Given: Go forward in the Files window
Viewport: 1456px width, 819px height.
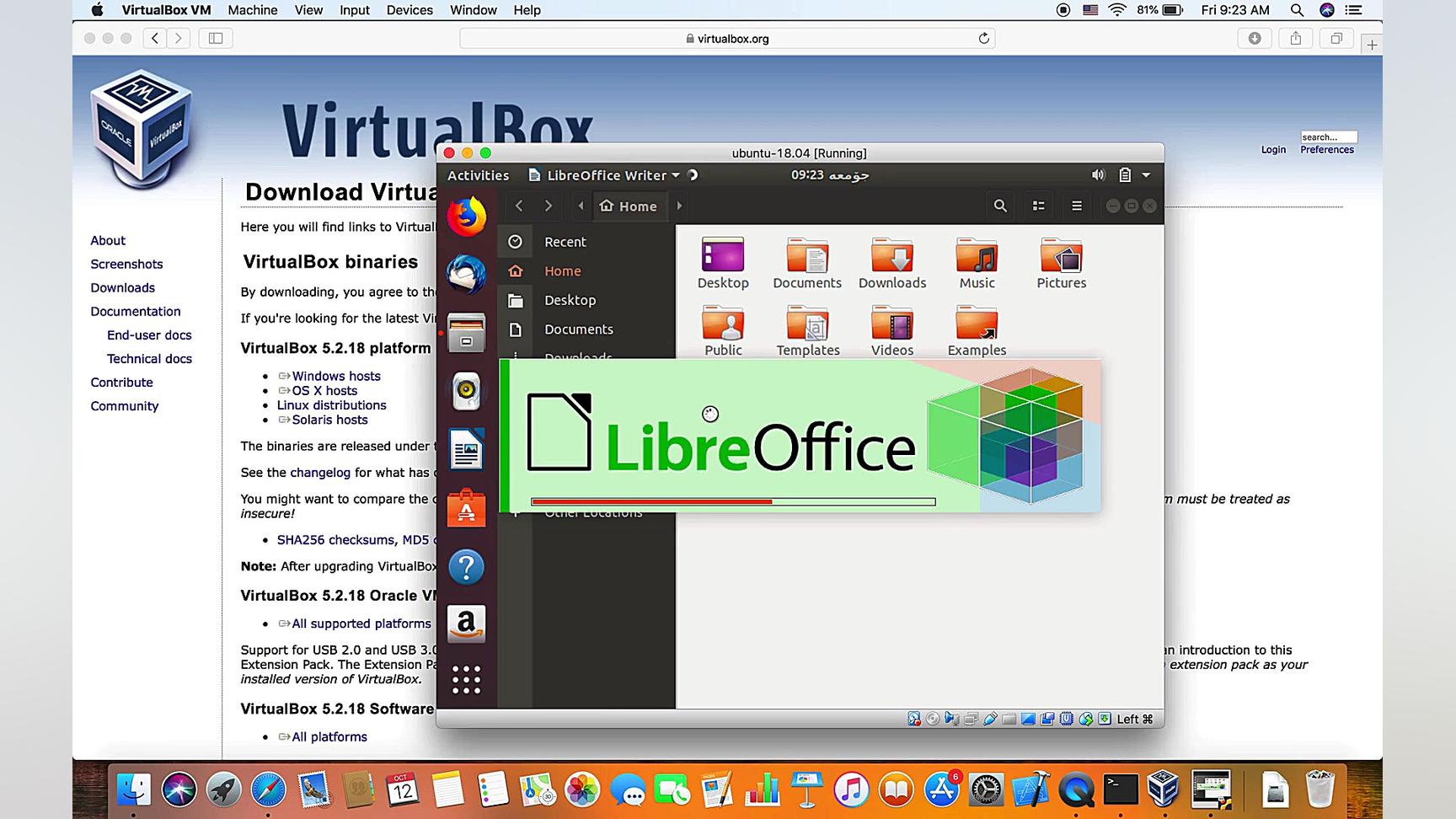Looking at the screenshot, I should (x=549, y=206).
